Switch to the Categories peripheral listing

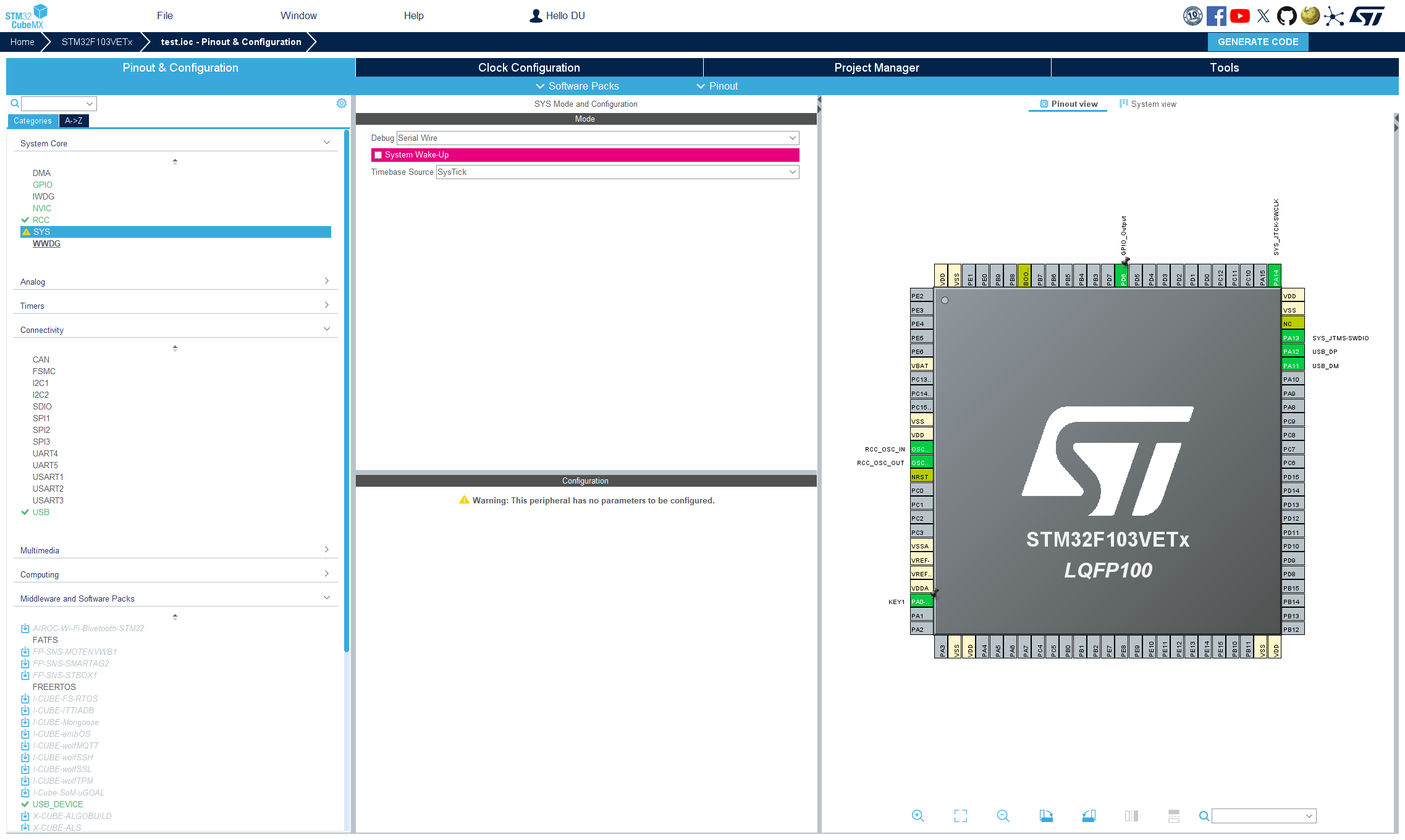coord(33,121)
